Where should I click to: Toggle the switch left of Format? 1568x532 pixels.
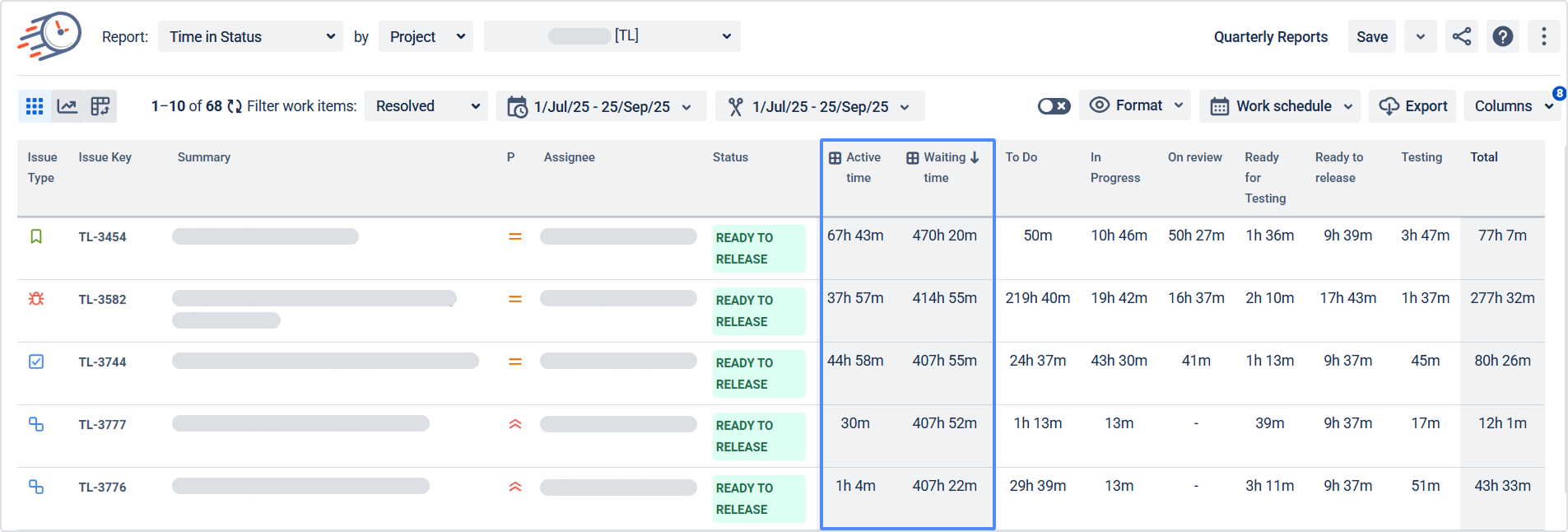click(x=1054, y=106)
